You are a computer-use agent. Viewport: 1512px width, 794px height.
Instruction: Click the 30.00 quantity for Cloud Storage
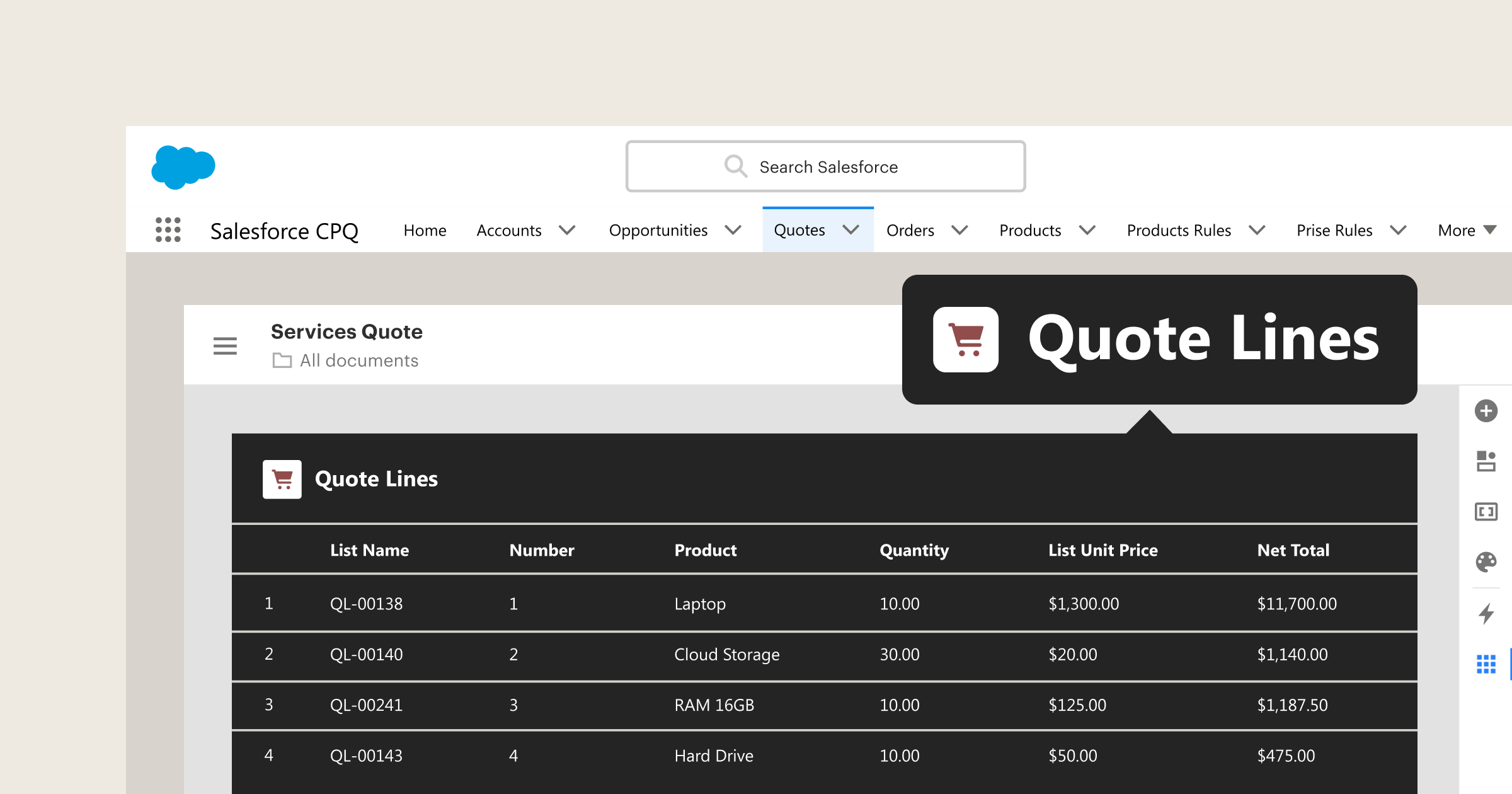(900, 655)
